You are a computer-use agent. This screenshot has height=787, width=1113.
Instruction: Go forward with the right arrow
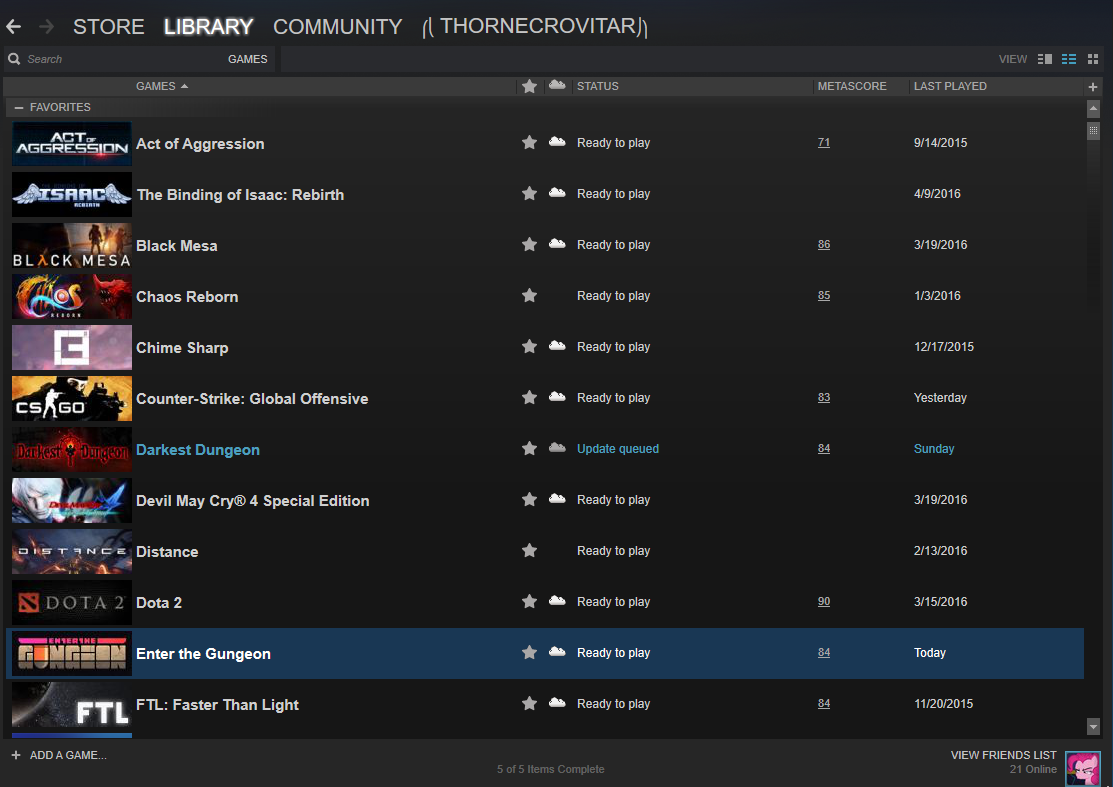(x=46, y=27)
